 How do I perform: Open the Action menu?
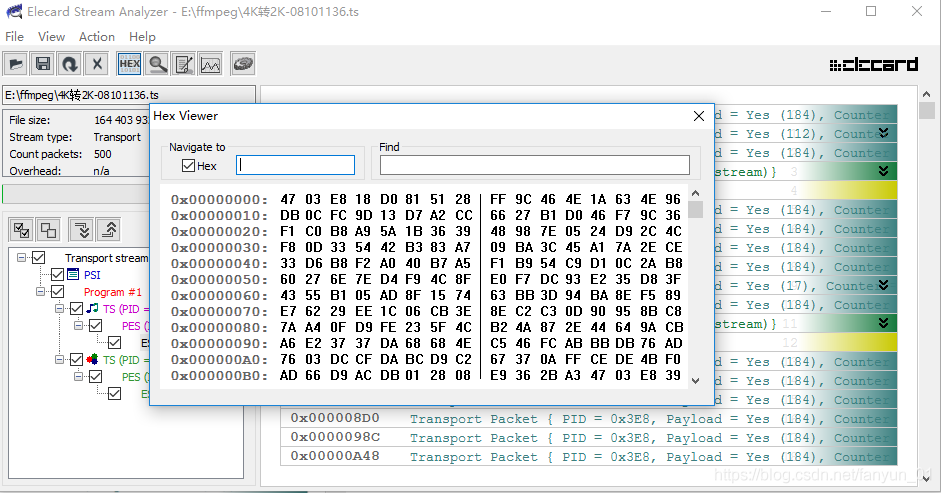(x=97, y=37)
